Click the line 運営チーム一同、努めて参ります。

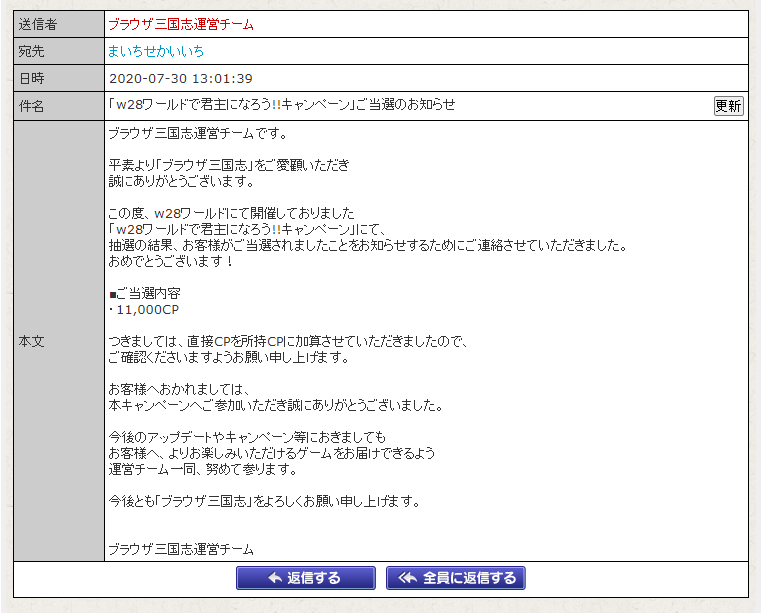203,470
